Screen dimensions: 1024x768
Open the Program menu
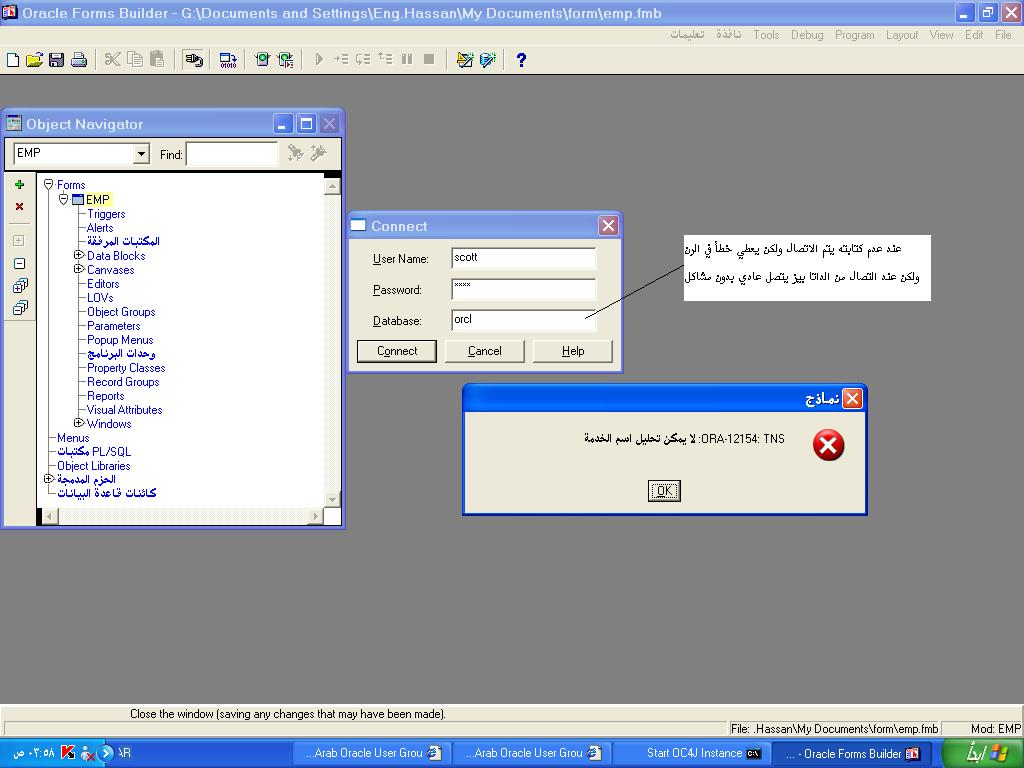854,35
